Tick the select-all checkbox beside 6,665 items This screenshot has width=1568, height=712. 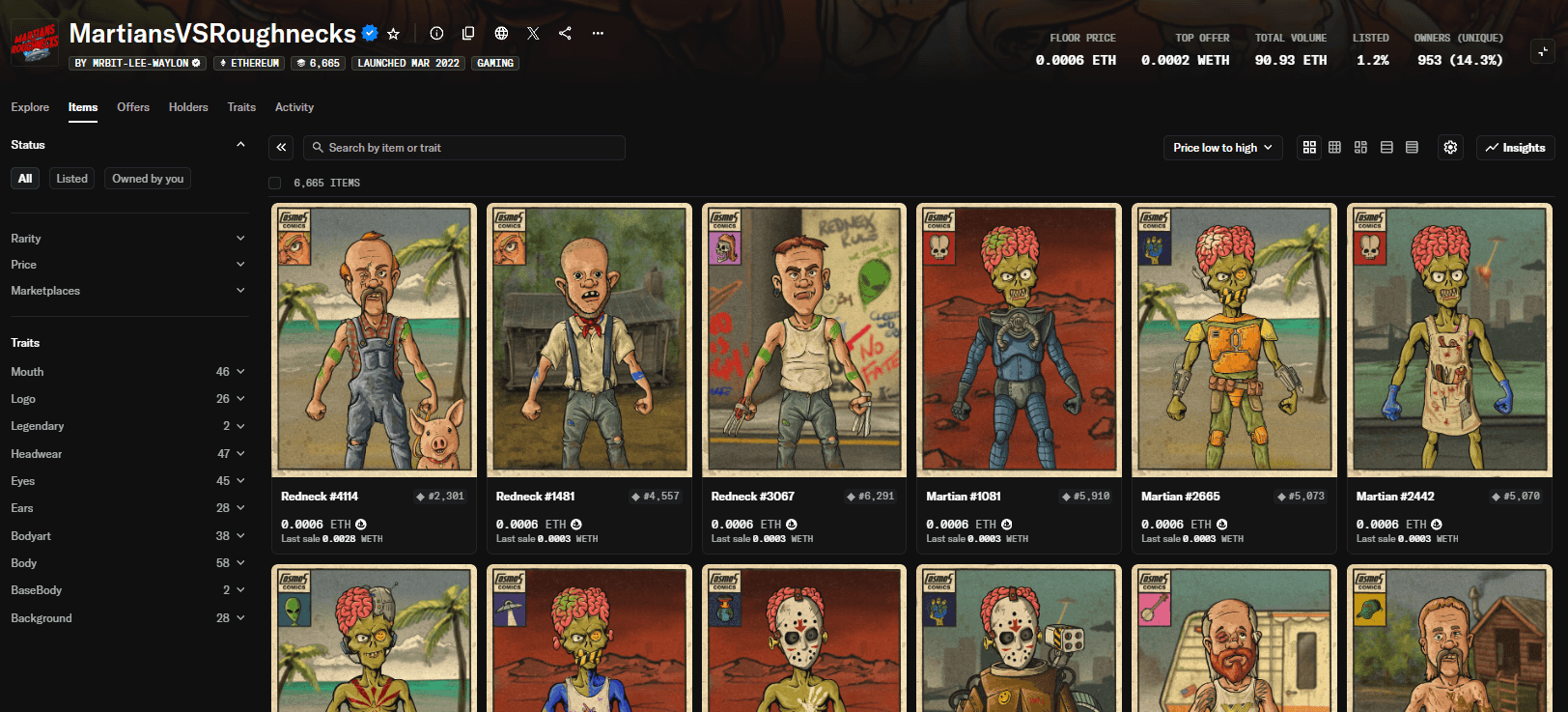pyautogui.click(x=275, y=184)
